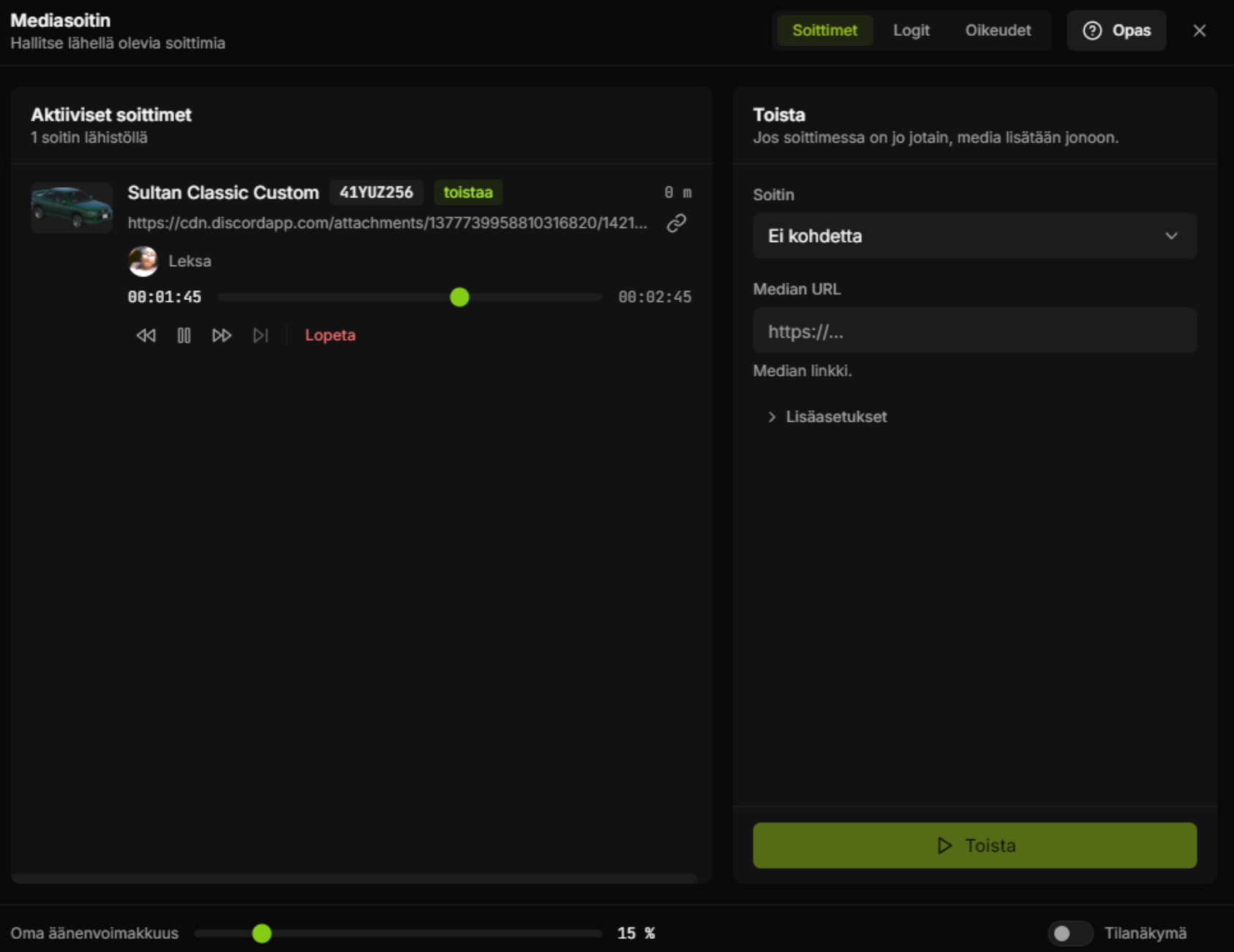Viewport: 1234px width, 952px height.
Task: Click Leksa's avatar picture
Action: point(143,261)
